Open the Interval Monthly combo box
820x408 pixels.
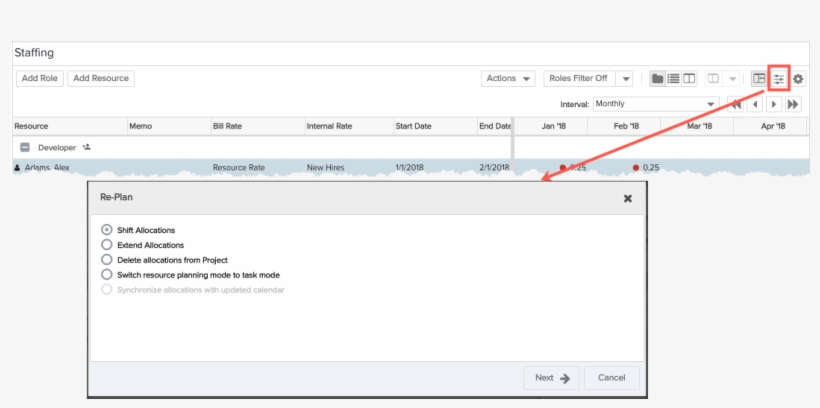pos(656,104)
